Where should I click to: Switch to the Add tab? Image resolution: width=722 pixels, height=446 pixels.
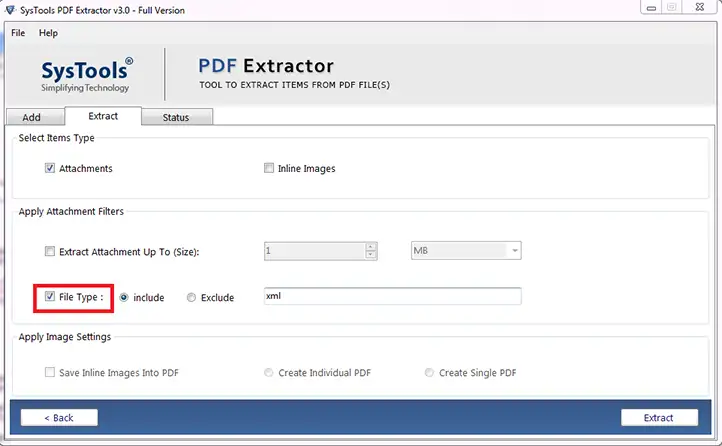coord(35,117)
